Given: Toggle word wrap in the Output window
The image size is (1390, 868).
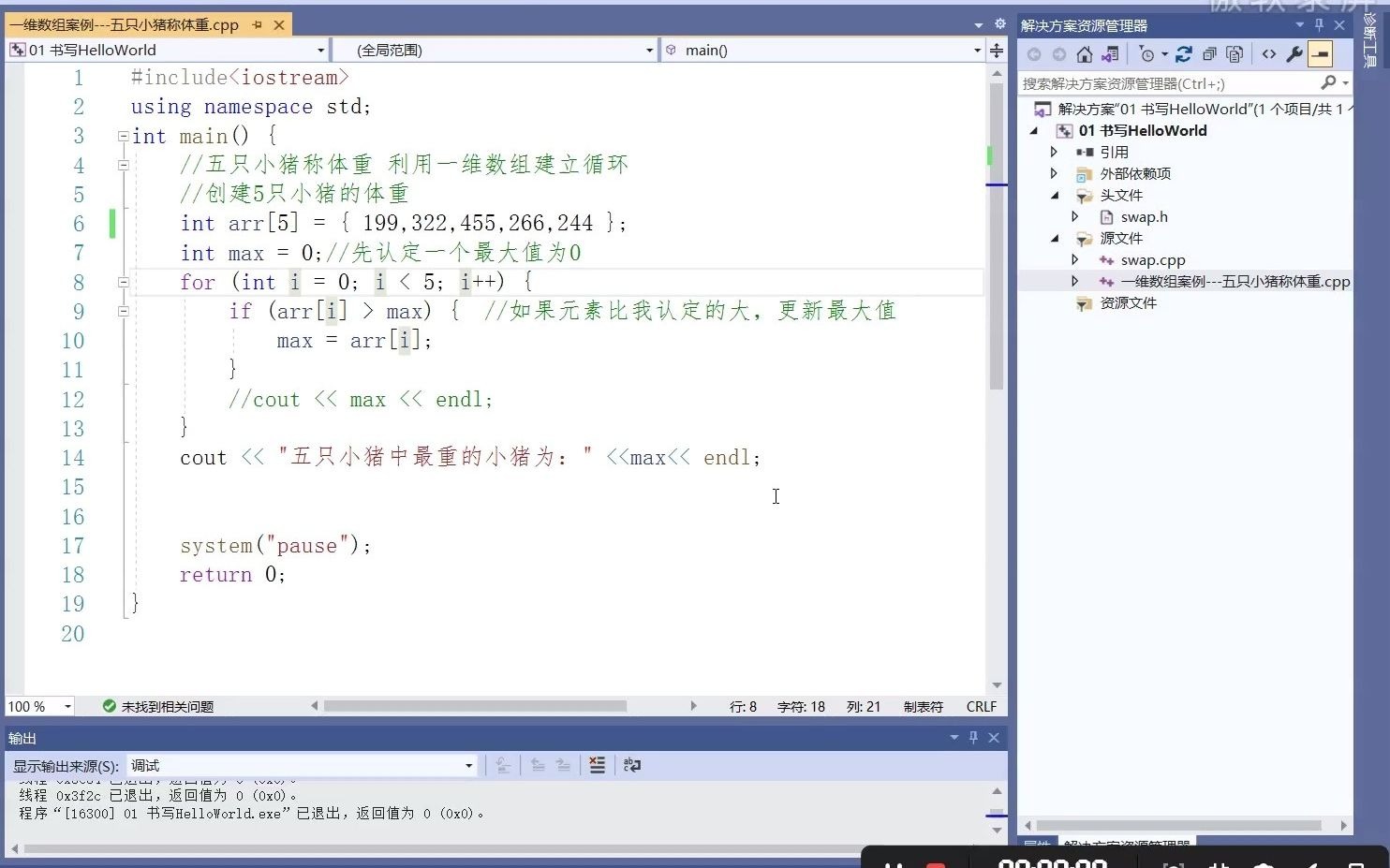Looking at the screenshot, I should coord(632,765).
